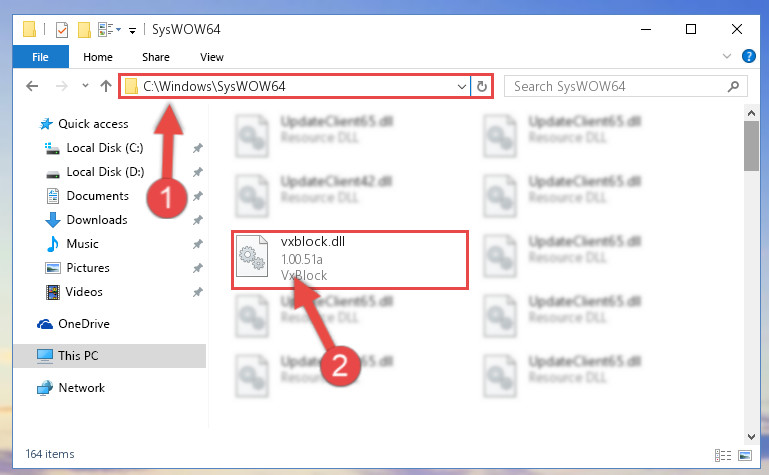
Task: Switch to the View ribbon tab
Action: pyautogui.click(x=212, y=57)
